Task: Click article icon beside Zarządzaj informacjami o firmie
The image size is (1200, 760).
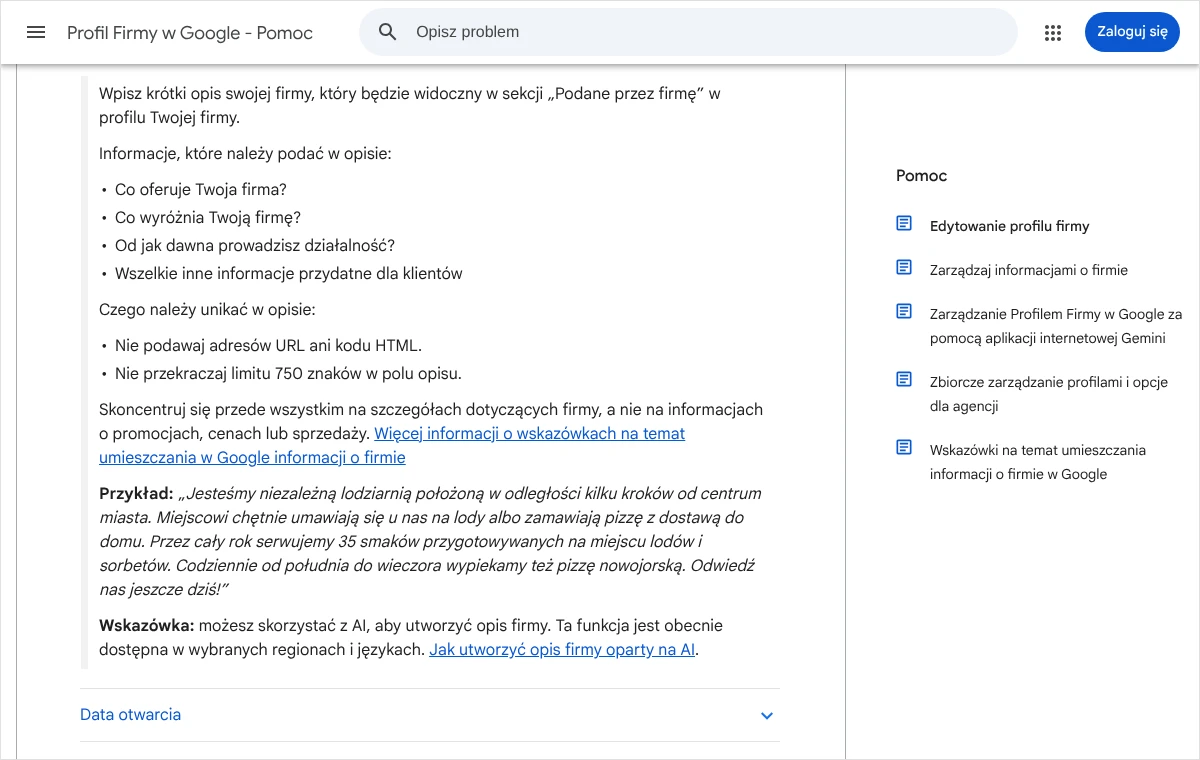Action: [904, 268]
